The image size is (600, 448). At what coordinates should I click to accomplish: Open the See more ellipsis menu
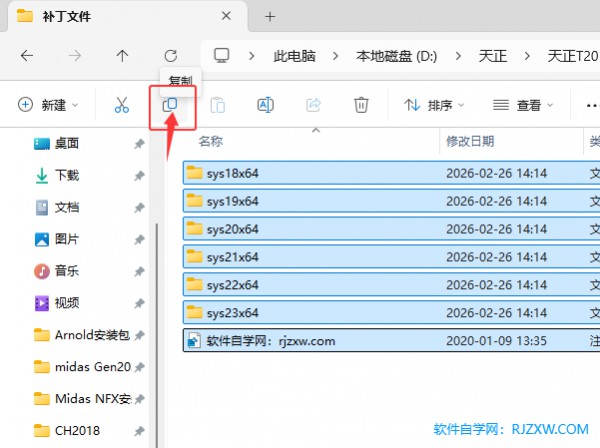[592, 105]
